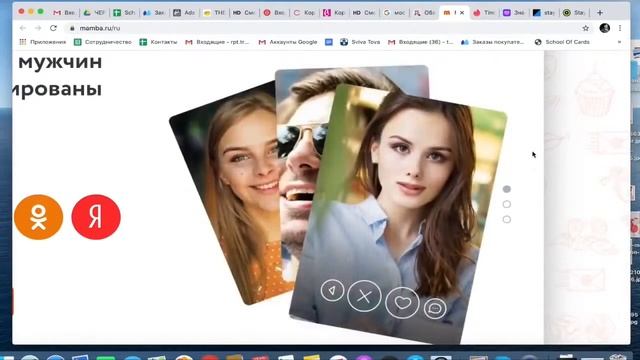Open the Входящие - rpt.tr... bookmark
Image resolution: width=640 pixels, height=360 pixels.
(x=217, y=42)
